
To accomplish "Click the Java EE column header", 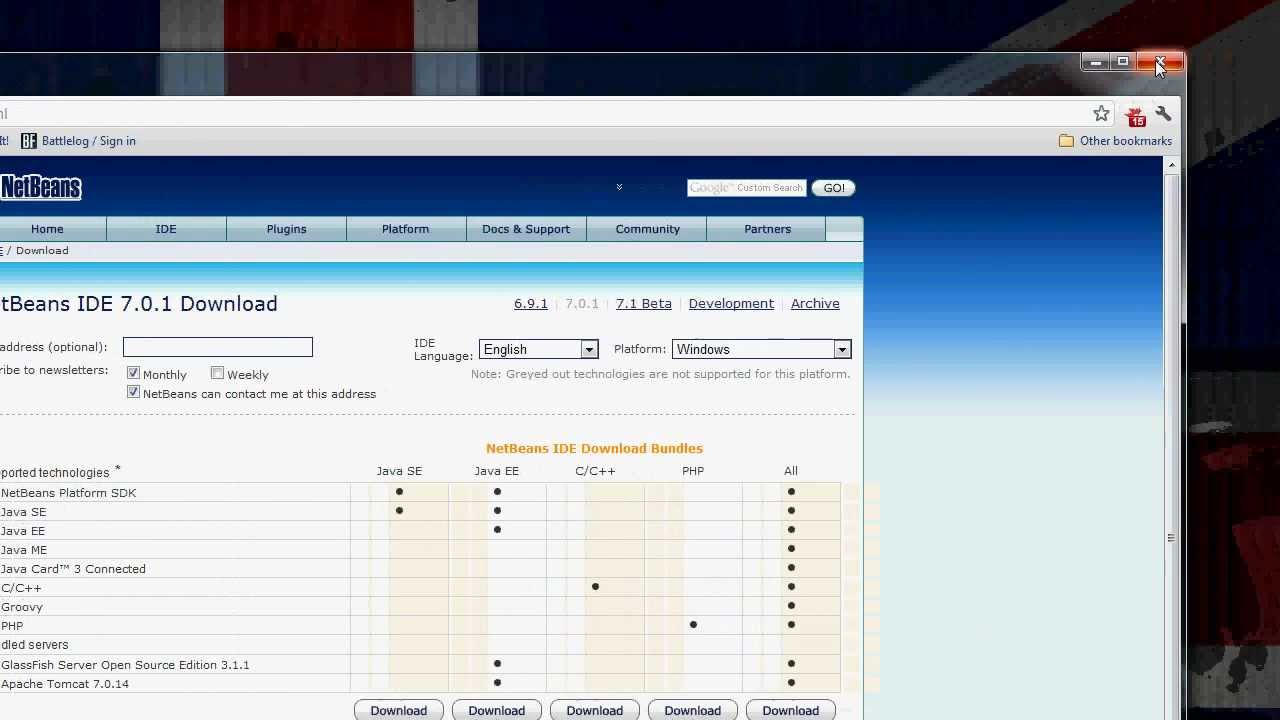I will (496, 471).
